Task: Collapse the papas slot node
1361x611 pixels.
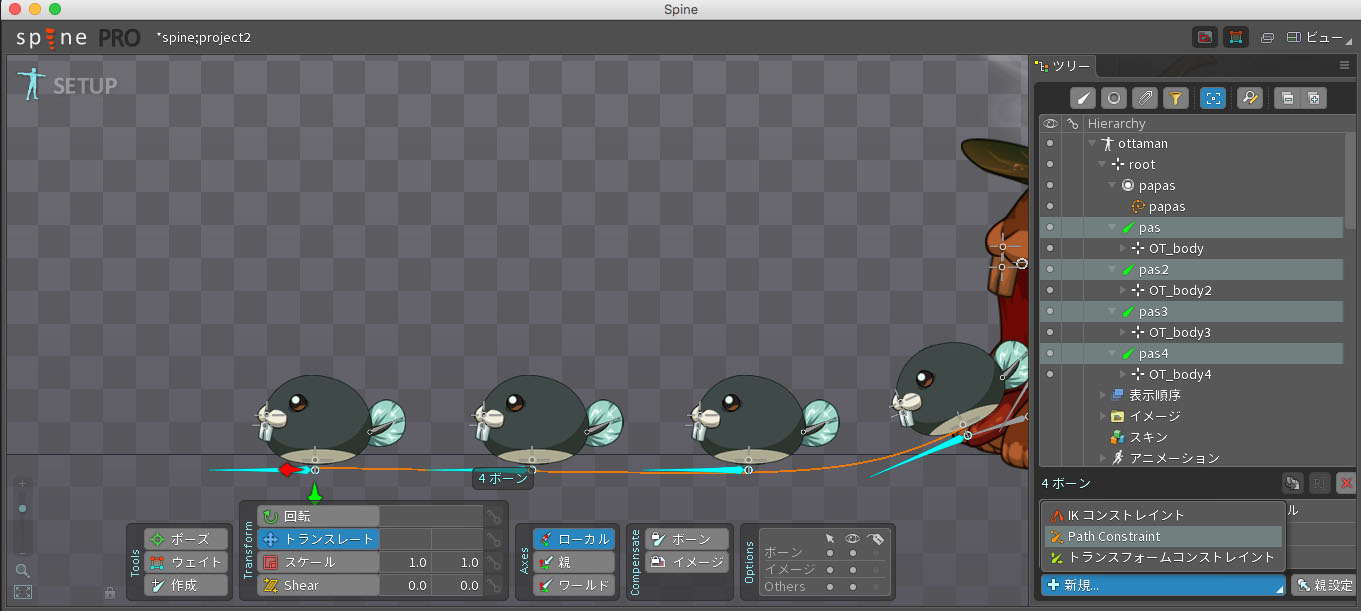Action: (1113, 186)
